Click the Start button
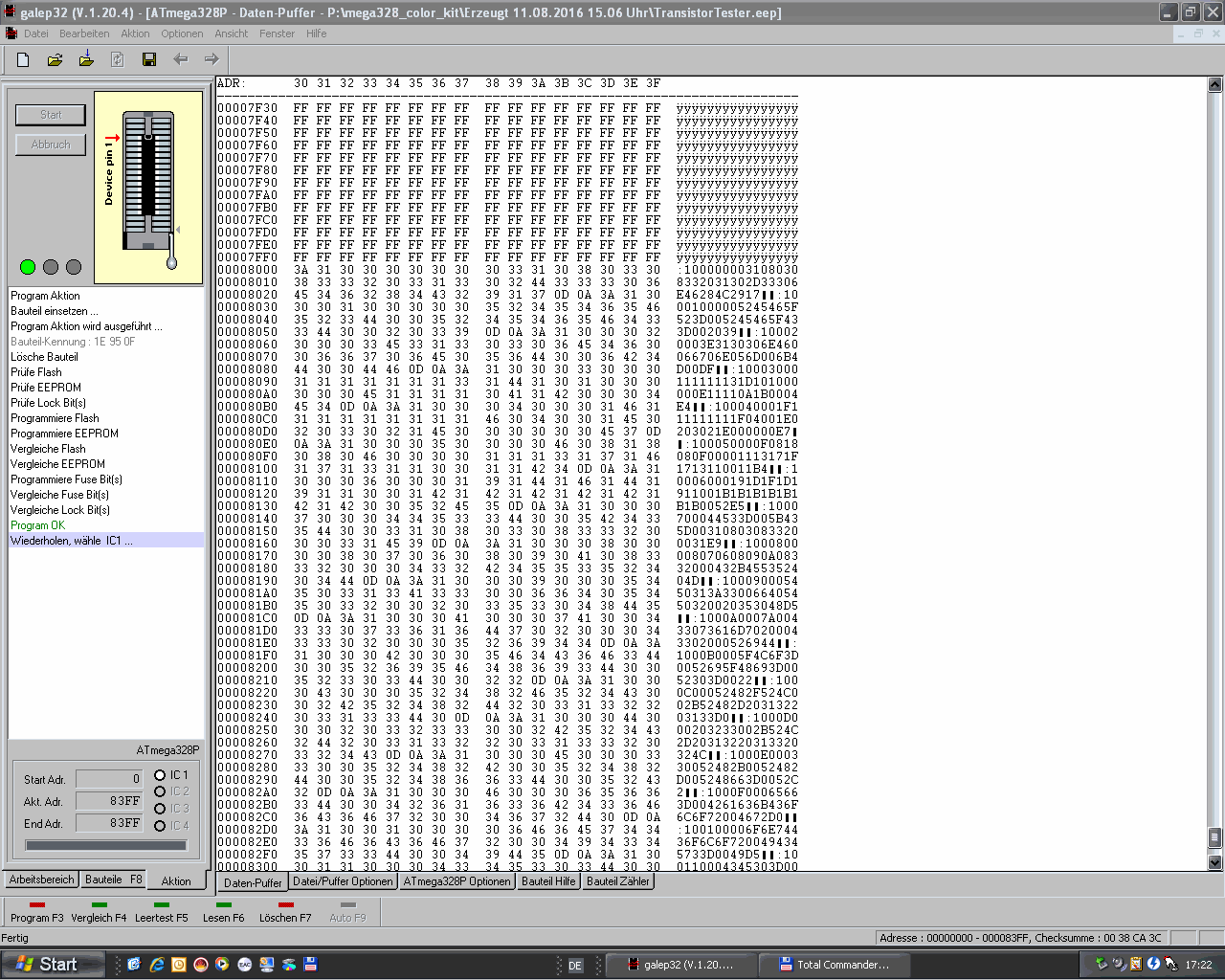 51,115
